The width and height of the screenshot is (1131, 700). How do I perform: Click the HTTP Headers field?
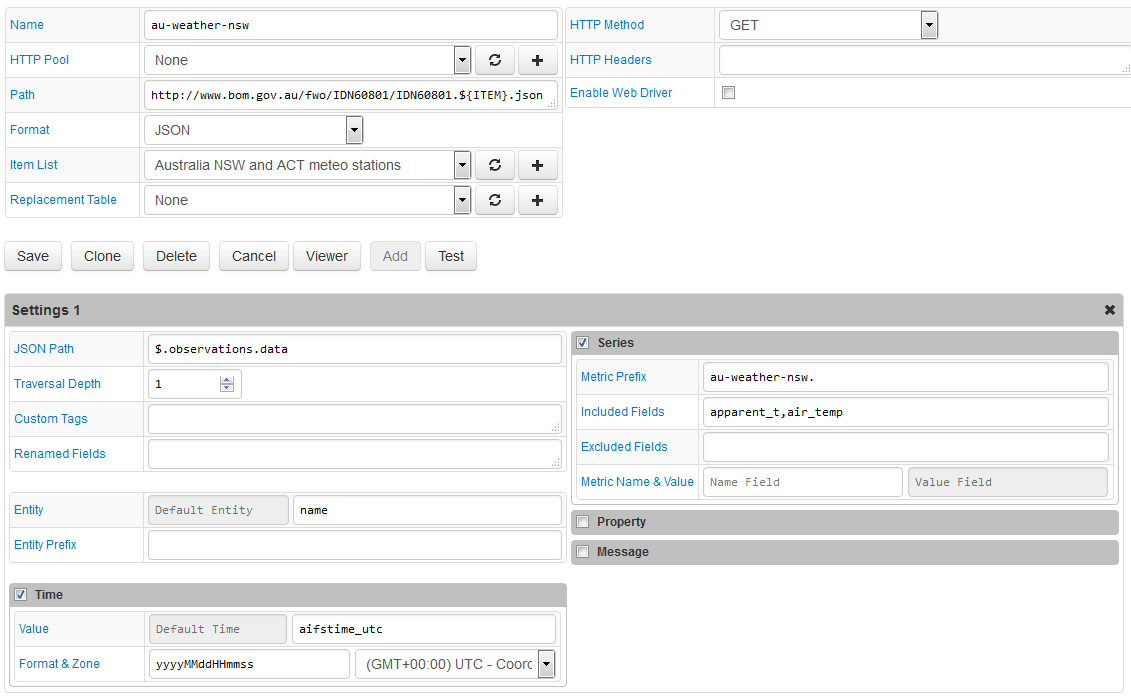[925, 60]
